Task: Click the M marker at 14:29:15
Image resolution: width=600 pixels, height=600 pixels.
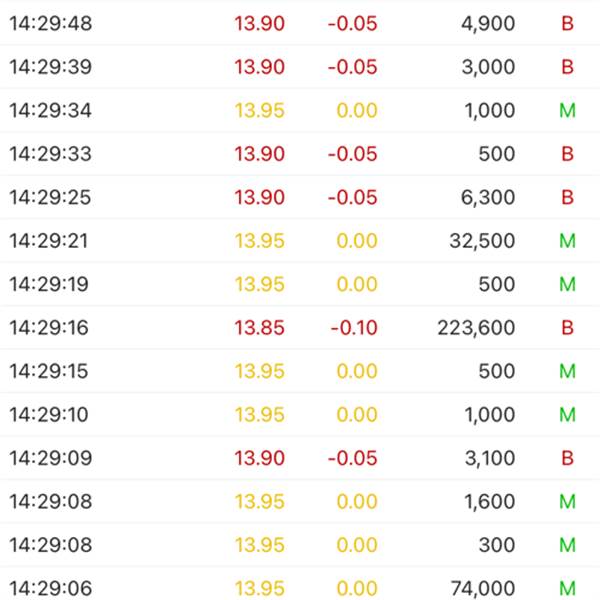Action: point(567,371)
